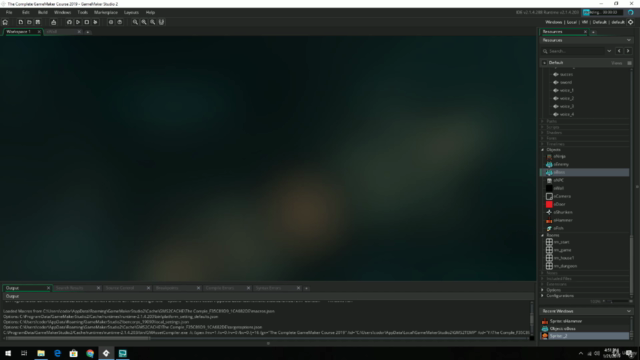Open the Edit menu
Image resolution: width=640 pixels, height=360 pixels.
tap(25, 12)
